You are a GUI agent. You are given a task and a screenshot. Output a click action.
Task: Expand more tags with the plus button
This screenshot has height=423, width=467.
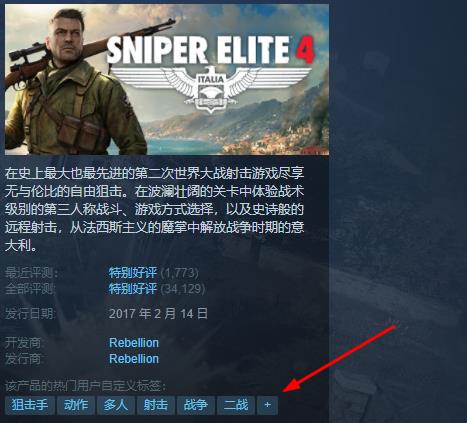[x=267, y=405]
